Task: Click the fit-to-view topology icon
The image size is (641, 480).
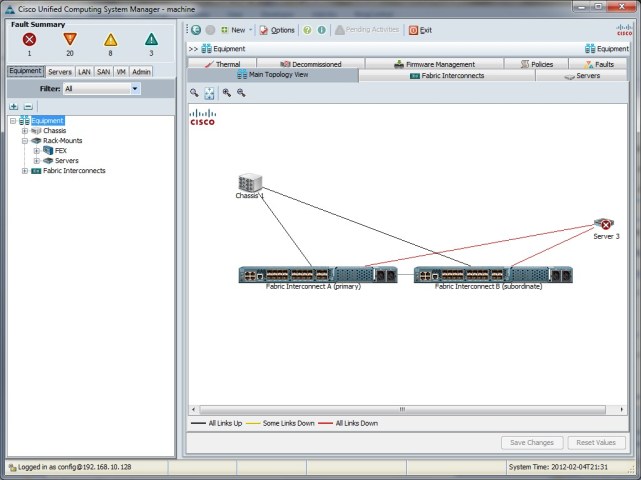Action: 209,93
